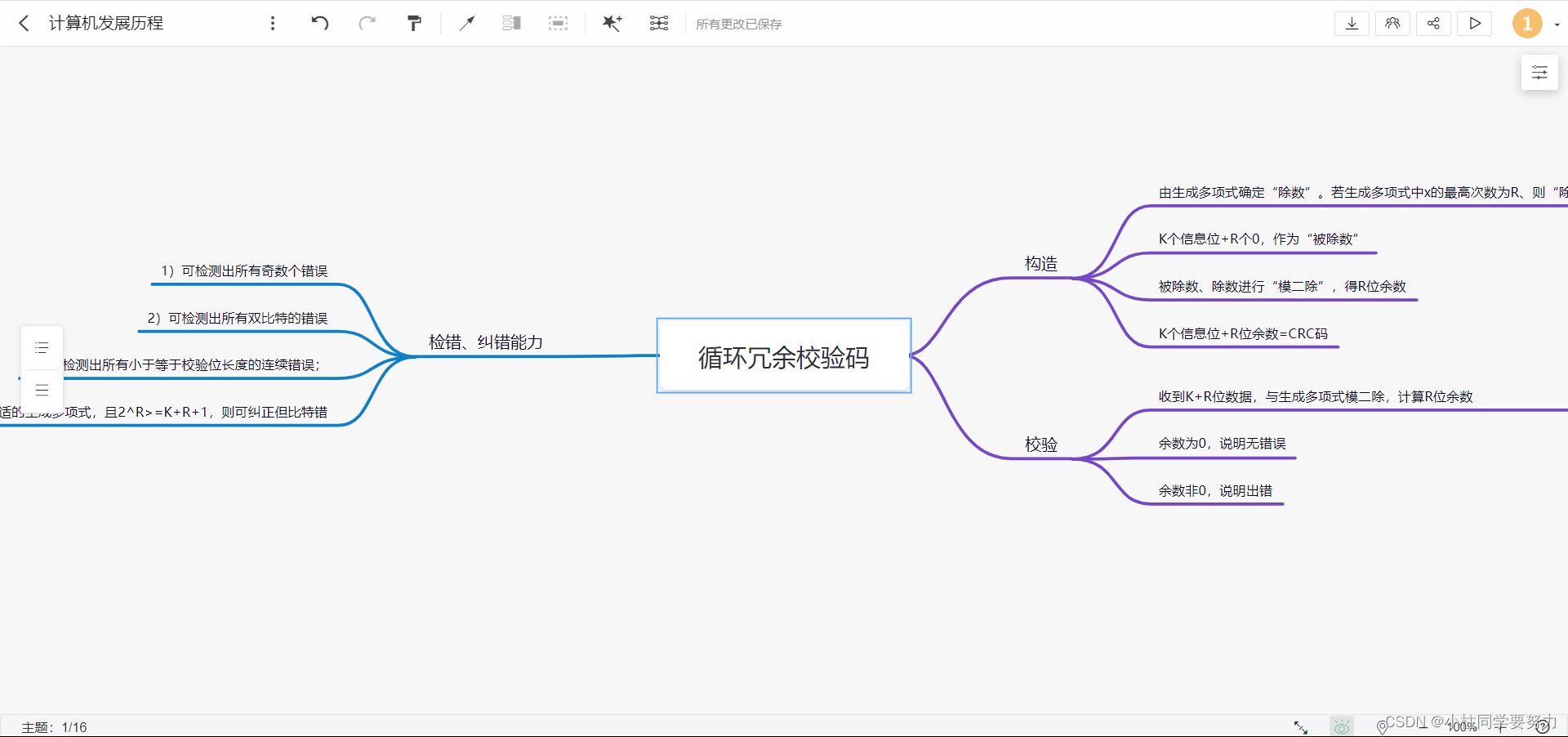Image resolution: width=1568 pixels, height=737 pixels.
Task: Select the central topic 循环冗余校验码
Action: 784,356
